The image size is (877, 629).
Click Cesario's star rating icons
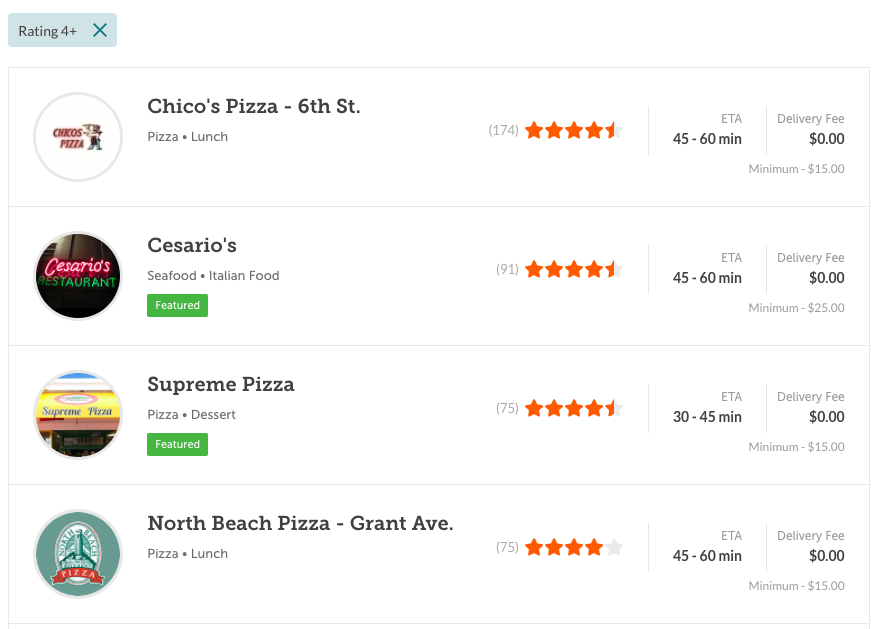pyautogui.click(x=573, y=269)
